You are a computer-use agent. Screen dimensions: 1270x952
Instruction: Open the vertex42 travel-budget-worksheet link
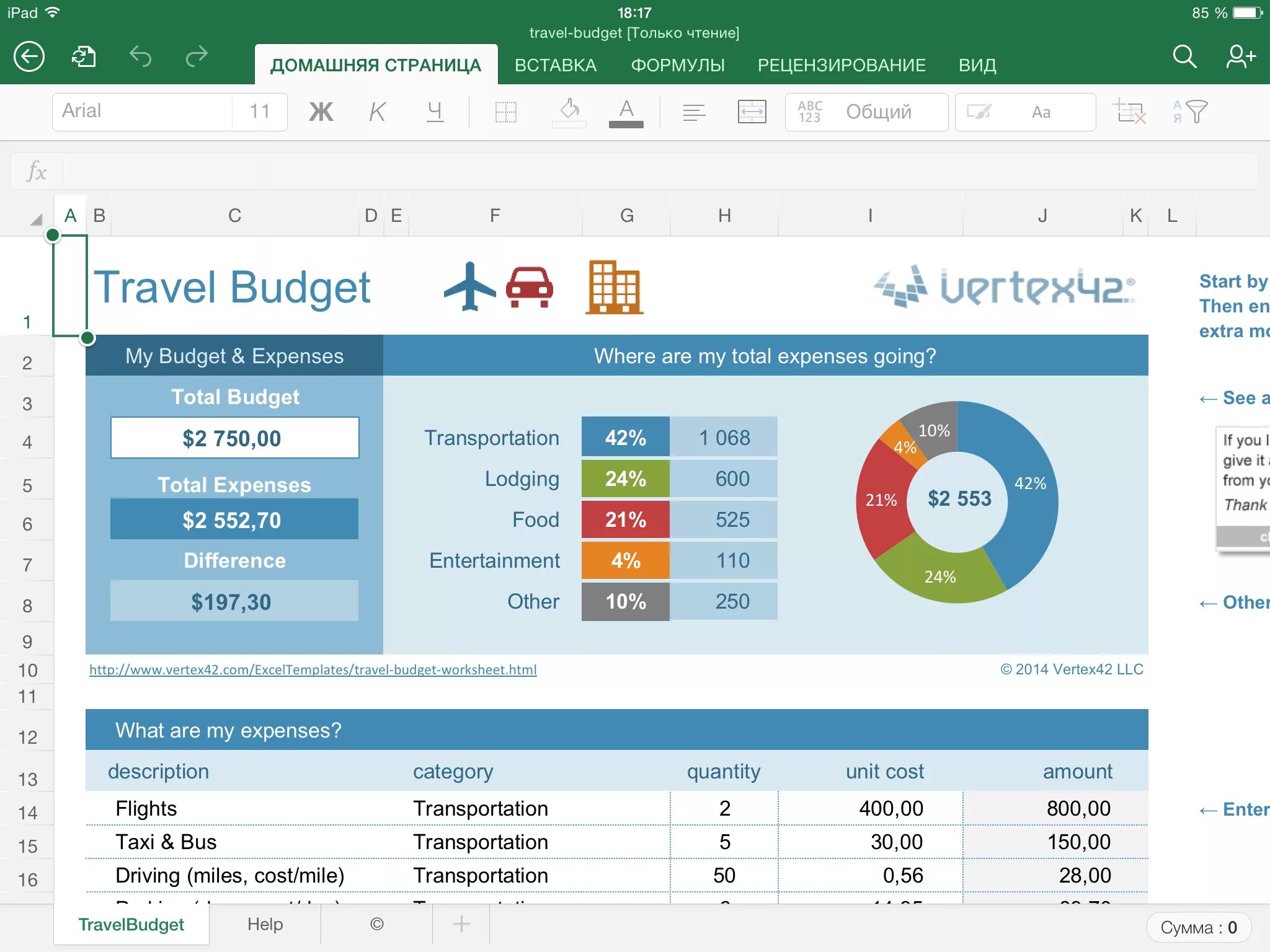point(313,669)
